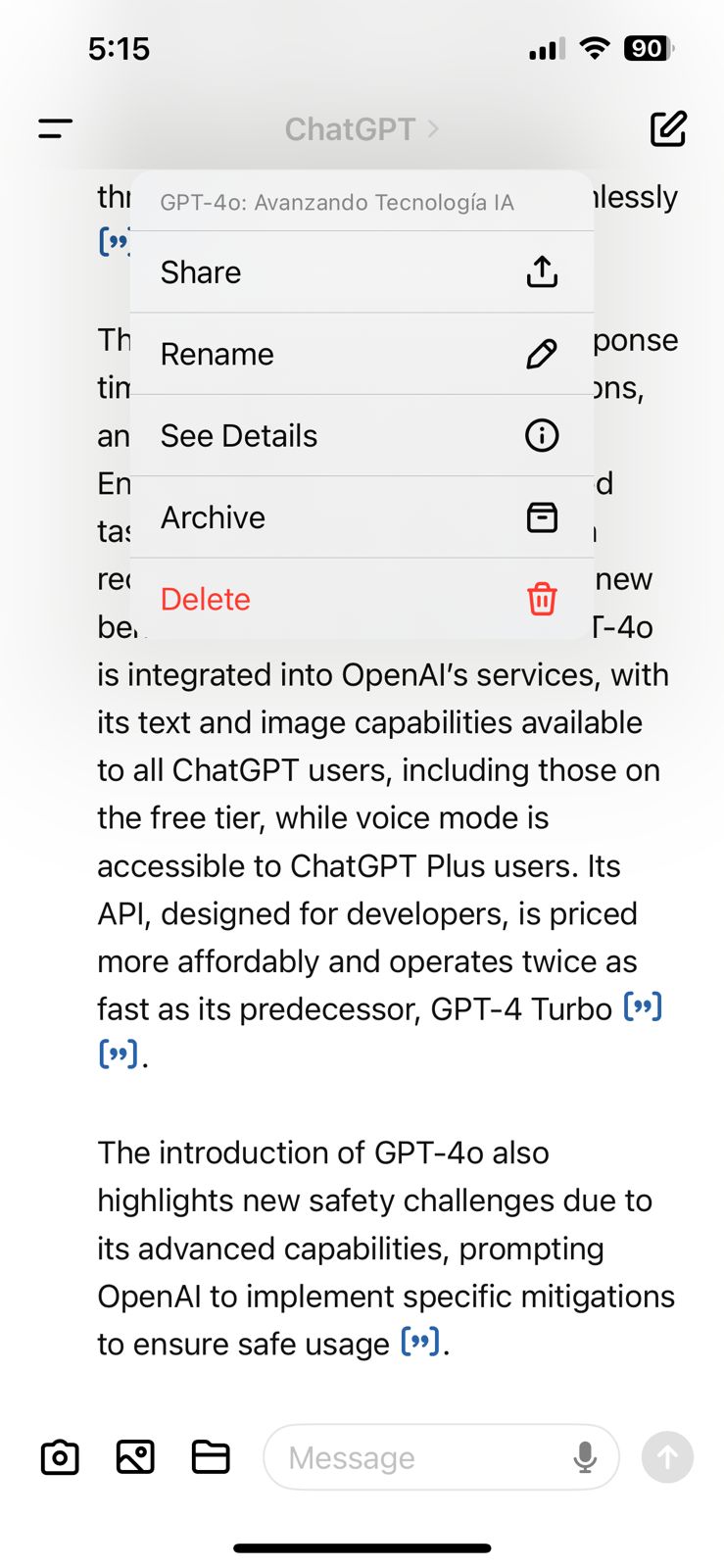Tap the send arrow button
This screenshot has height=1568, width=724.
point(667,1457)
